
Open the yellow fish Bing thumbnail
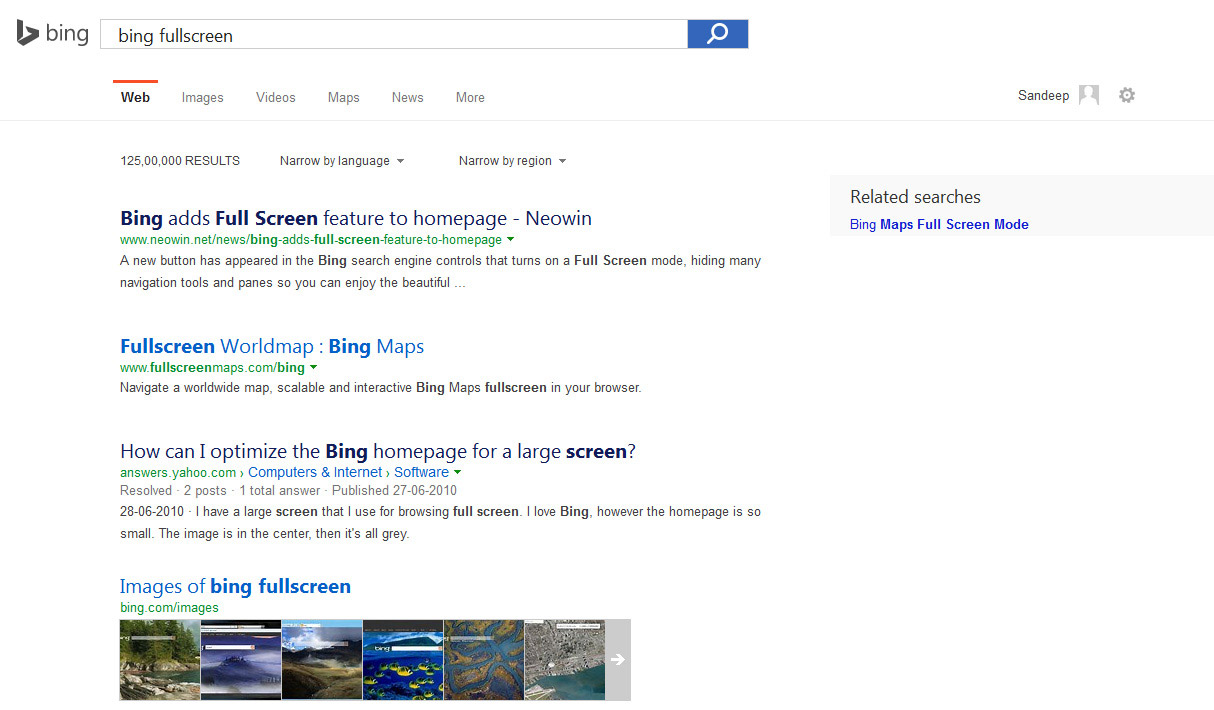403,660
